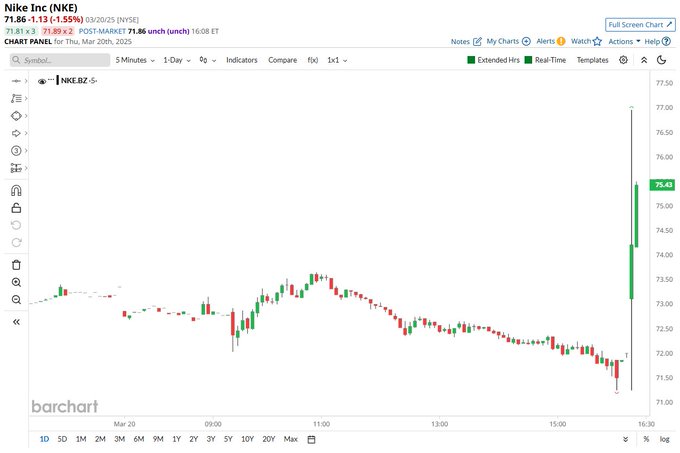Select the 5Y time range
Screen dimensions: 680x453
click(x=228, y=439)
